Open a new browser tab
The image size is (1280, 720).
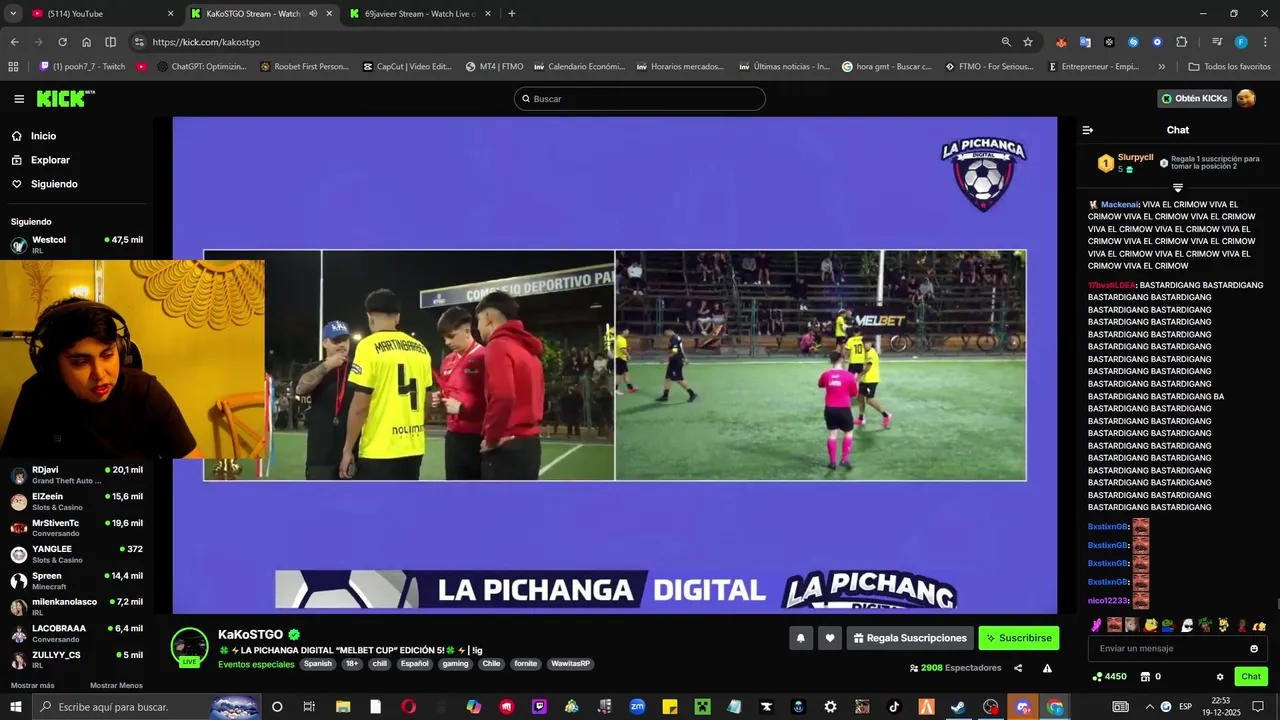click(x=512, y=14)
